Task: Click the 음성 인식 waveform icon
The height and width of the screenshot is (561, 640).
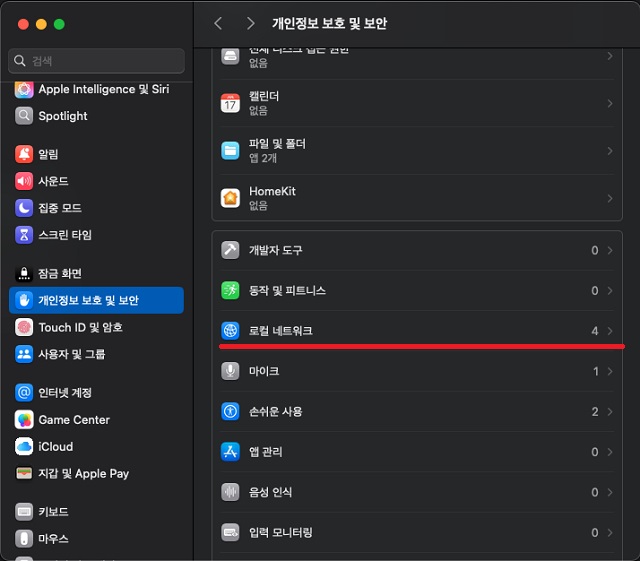Action: [230, 492]
